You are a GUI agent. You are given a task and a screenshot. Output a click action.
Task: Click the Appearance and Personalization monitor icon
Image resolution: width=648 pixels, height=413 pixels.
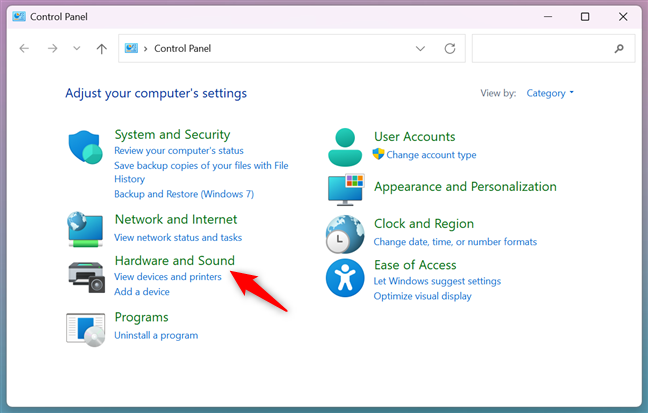point(346,190)
